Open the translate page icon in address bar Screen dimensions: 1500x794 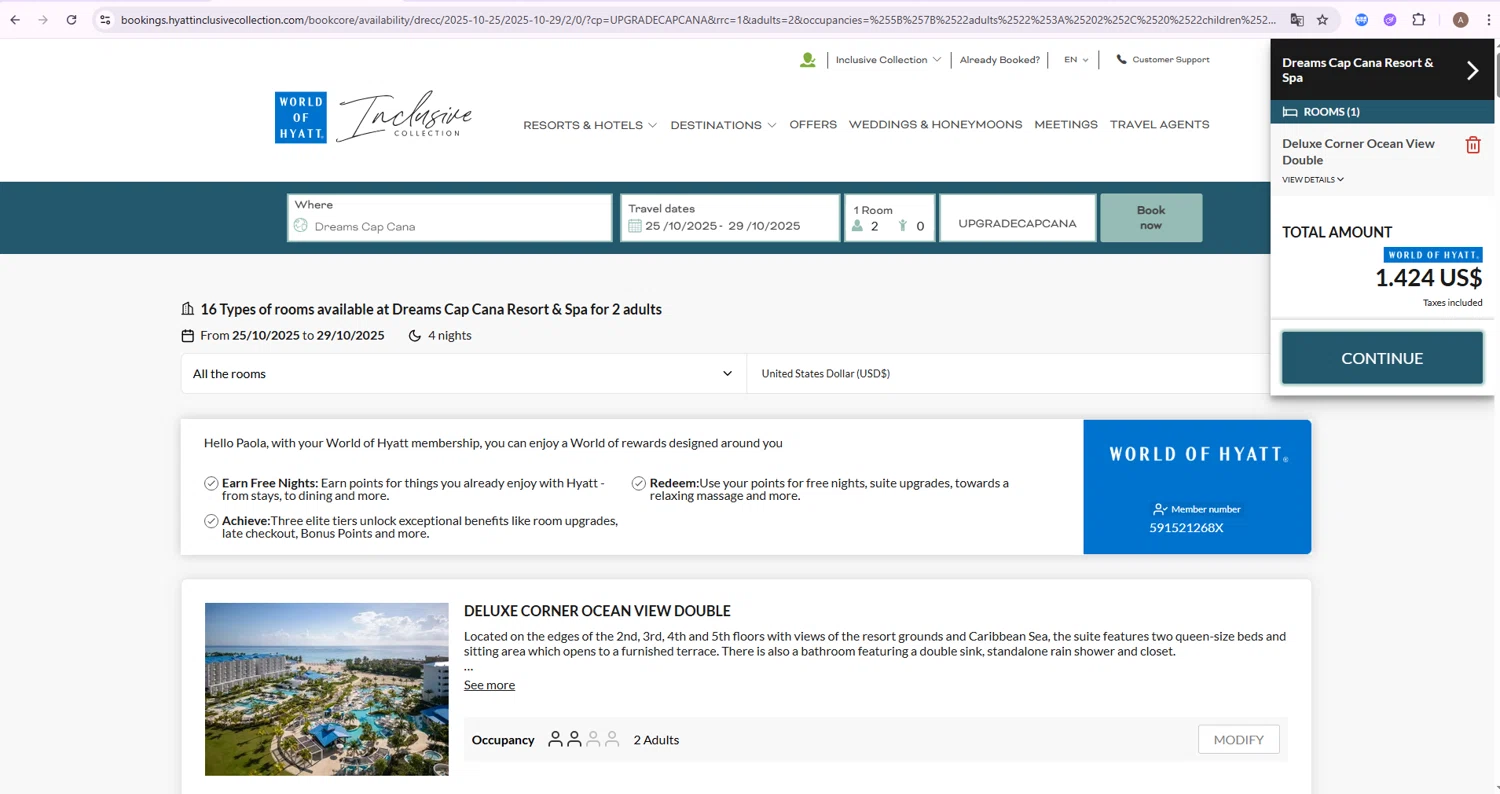(x=1297, y=19)
